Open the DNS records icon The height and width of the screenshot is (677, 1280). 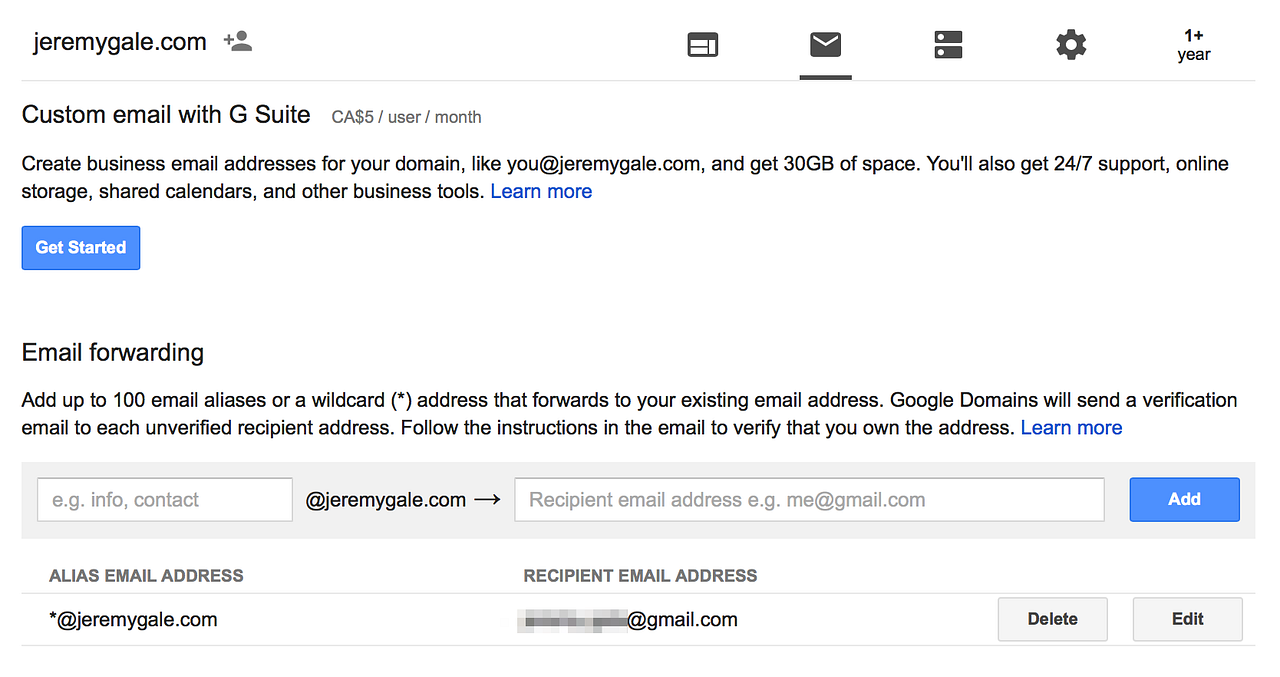[x=947, y=44]
